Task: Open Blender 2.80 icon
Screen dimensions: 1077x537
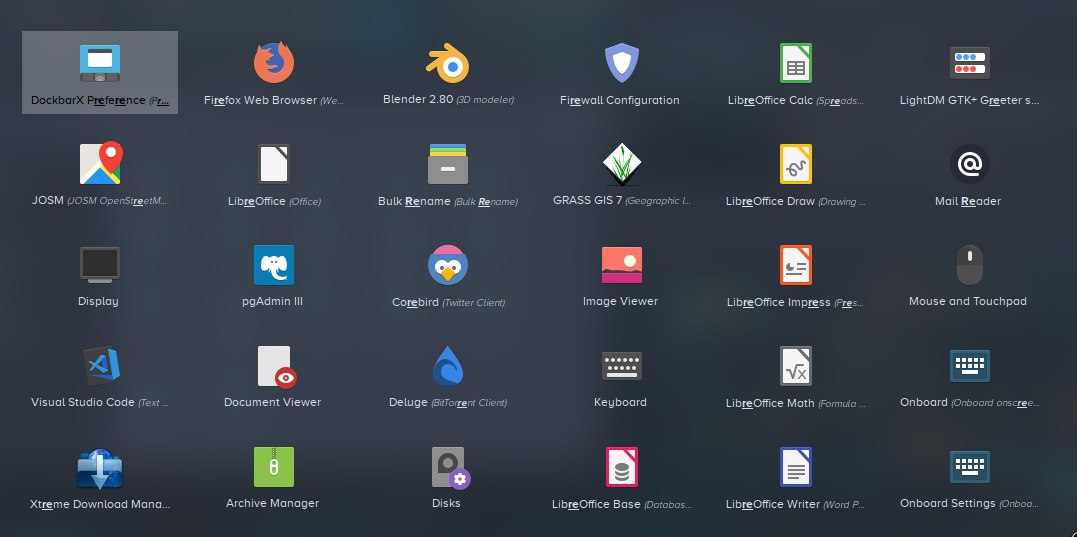Action: tap(448, 63)
